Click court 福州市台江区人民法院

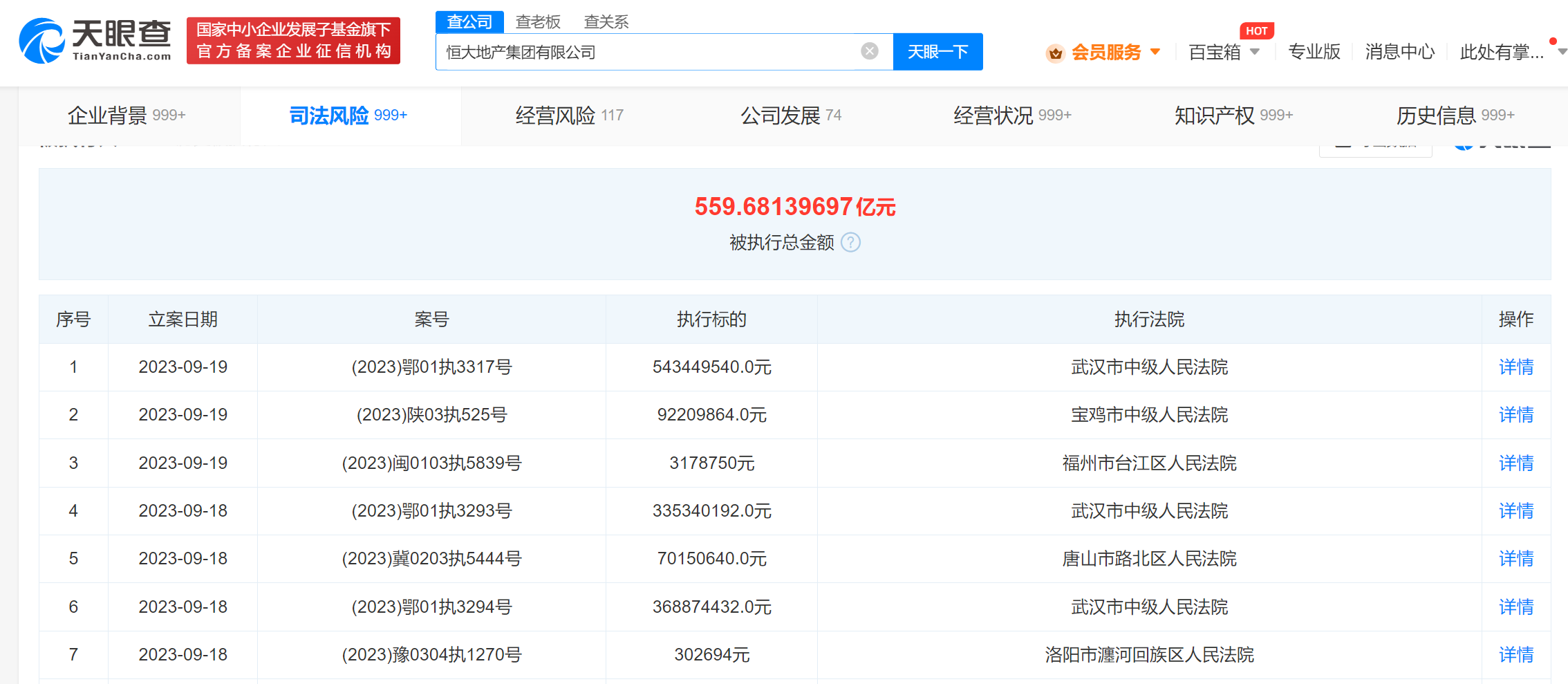1149,463
